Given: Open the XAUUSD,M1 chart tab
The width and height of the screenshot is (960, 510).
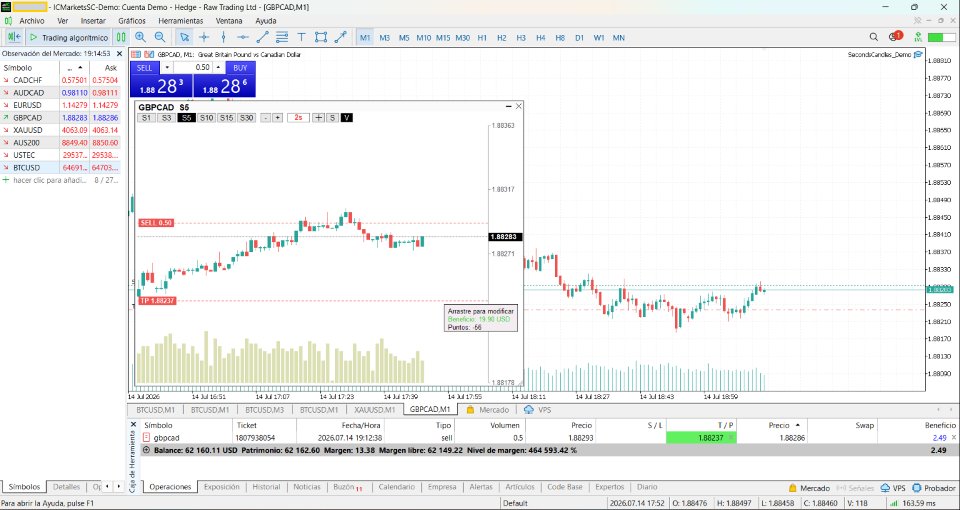Looking at the screenshot, I should (376, 410).
